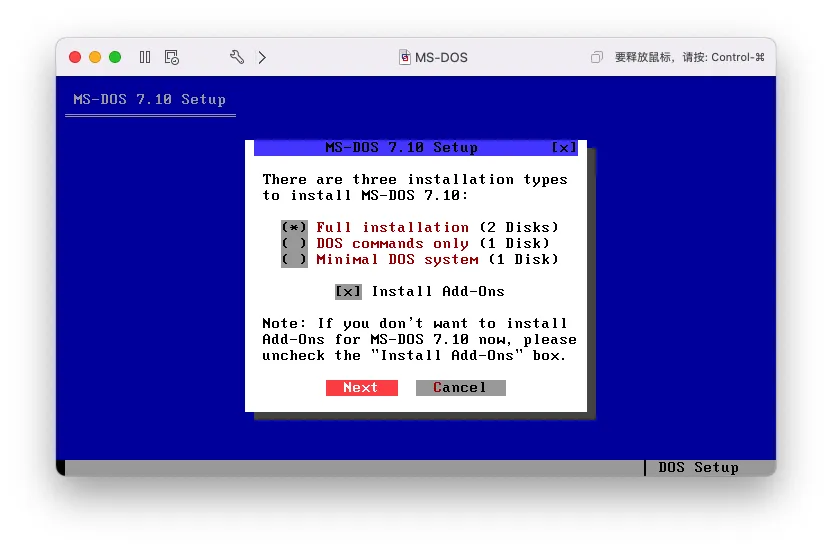Select Minimal DOS system radio option
832x550 pixels.
click(294, 259)
